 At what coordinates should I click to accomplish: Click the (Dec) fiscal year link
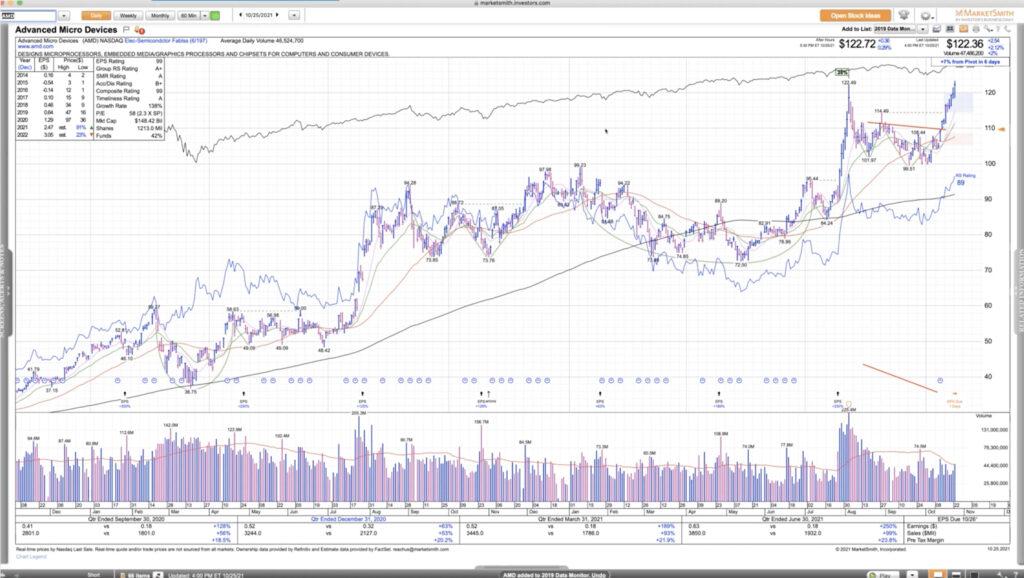25,67
